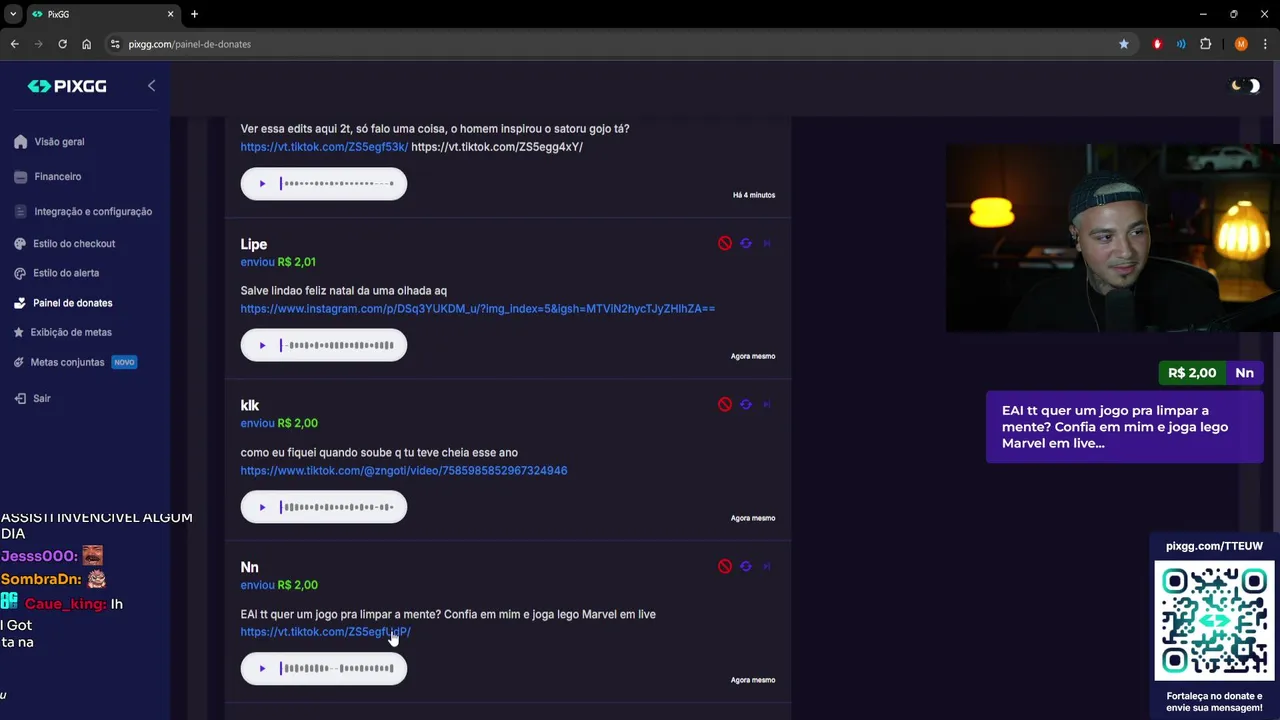Image resolution: width=1280 pixels, height=720 pixels.
Task: Seek in klk's audio waveform
Action: (337, 507)
